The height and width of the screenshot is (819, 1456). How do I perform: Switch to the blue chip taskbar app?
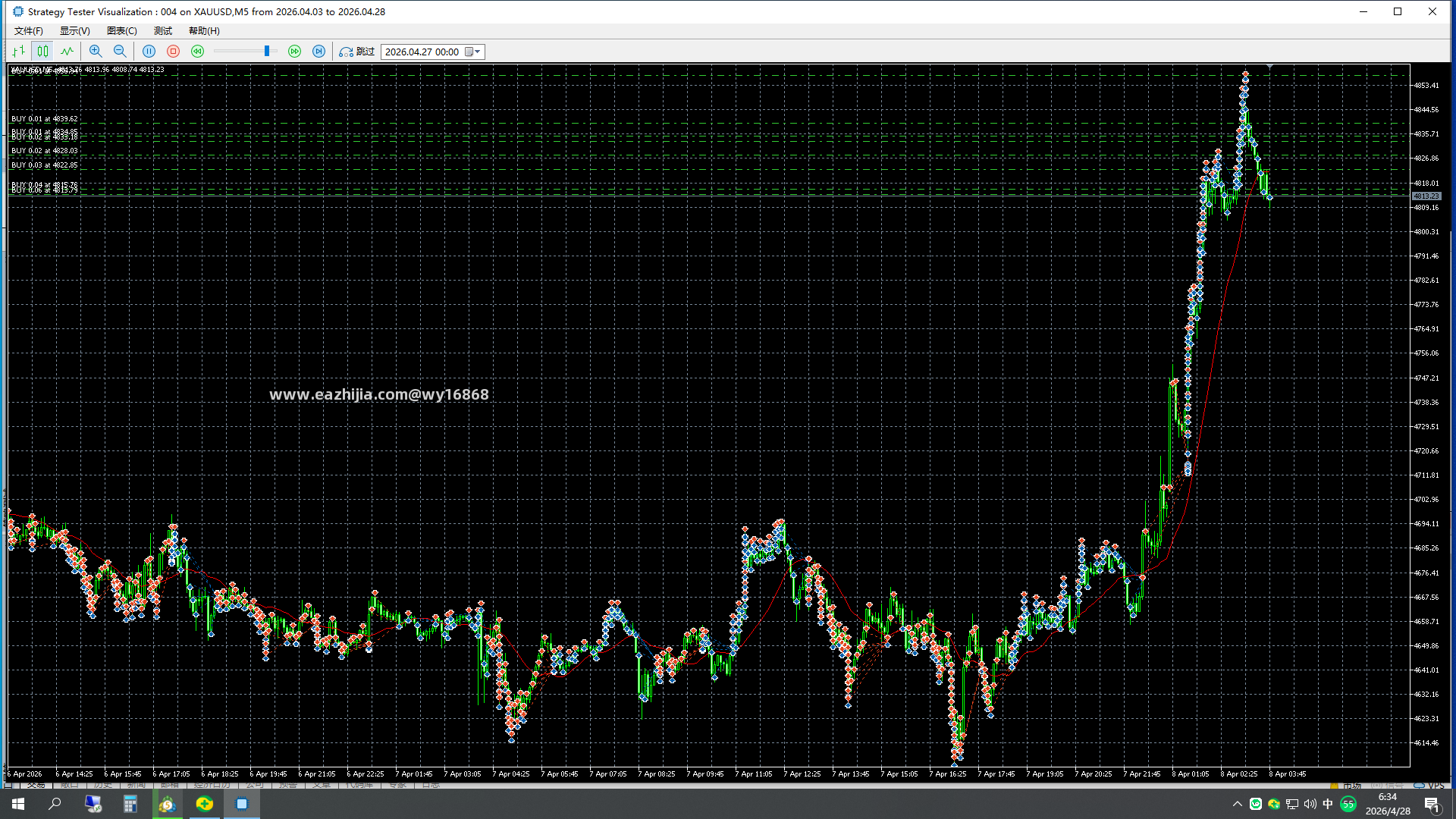242,804
